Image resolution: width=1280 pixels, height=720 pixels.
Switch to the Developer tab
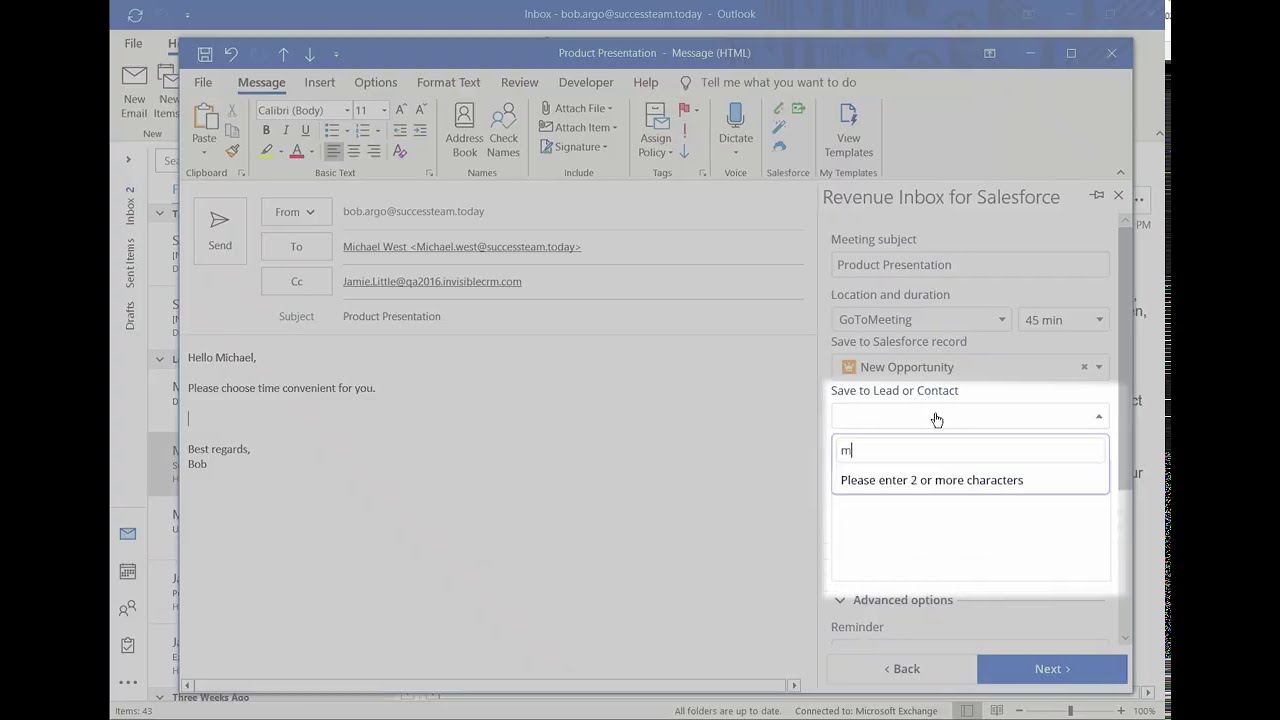click(586, 82)
